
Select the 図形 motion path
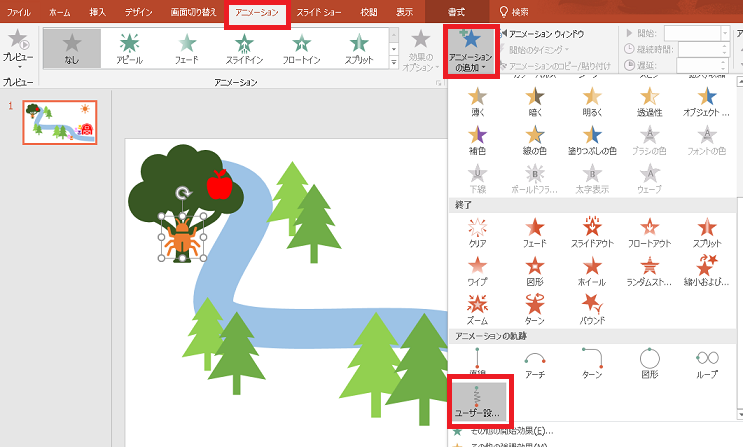649,364
